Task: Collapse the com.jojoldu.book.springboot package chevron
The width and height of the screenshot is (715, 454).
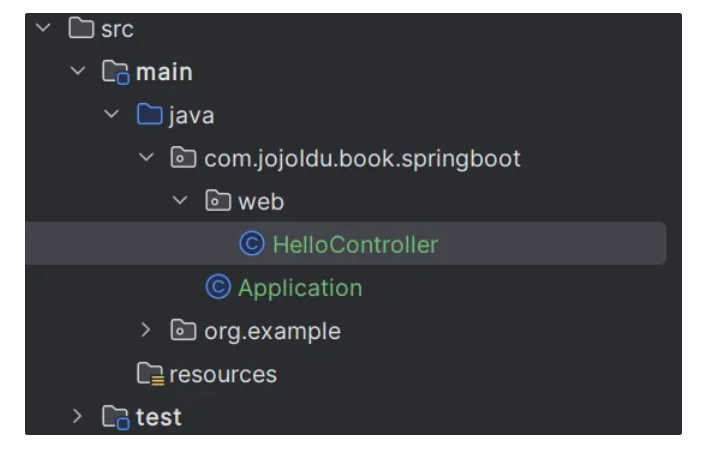Action: point(146,157)
